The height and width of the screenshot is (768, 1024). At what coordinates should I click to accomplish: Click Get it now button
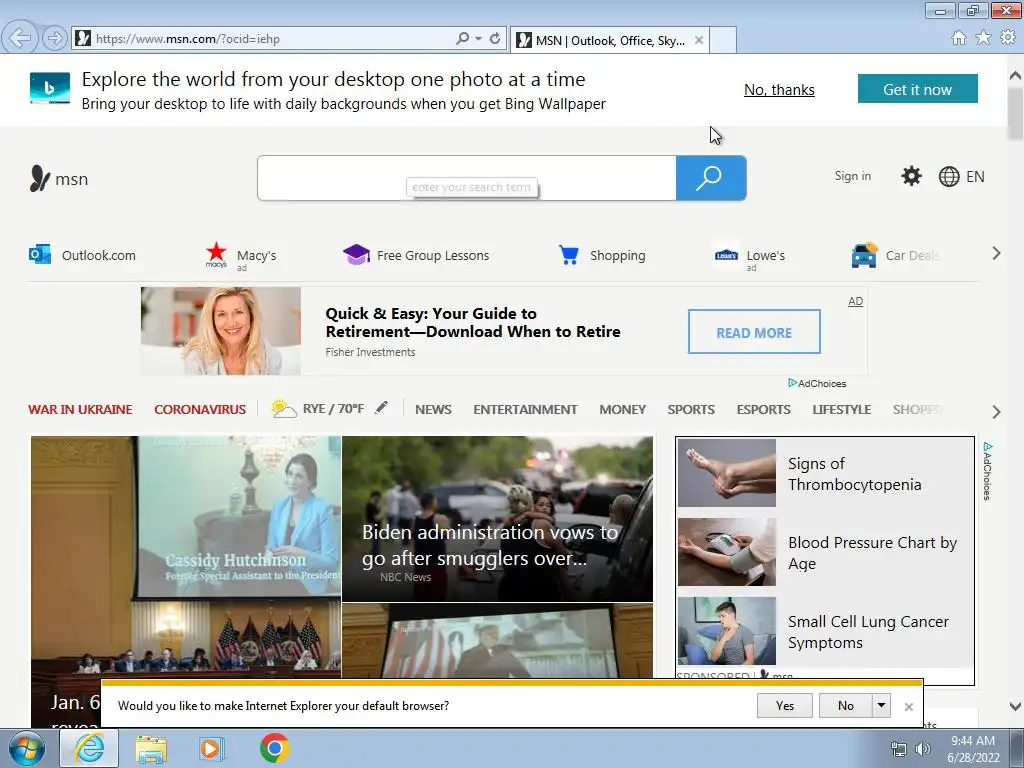918,89
